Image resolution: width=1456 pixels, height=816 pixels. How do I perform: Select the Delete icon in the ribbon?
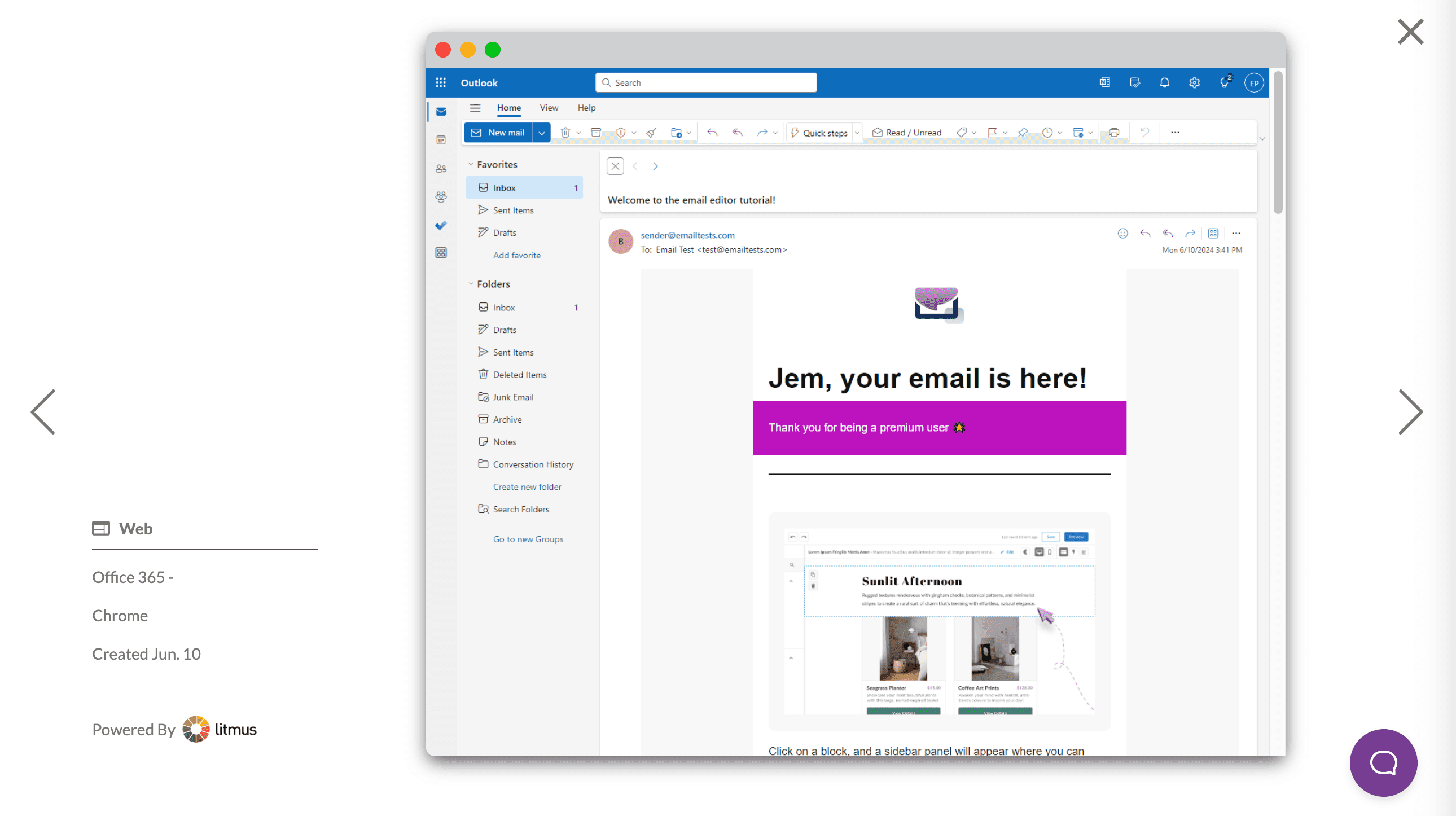(566, 131)
